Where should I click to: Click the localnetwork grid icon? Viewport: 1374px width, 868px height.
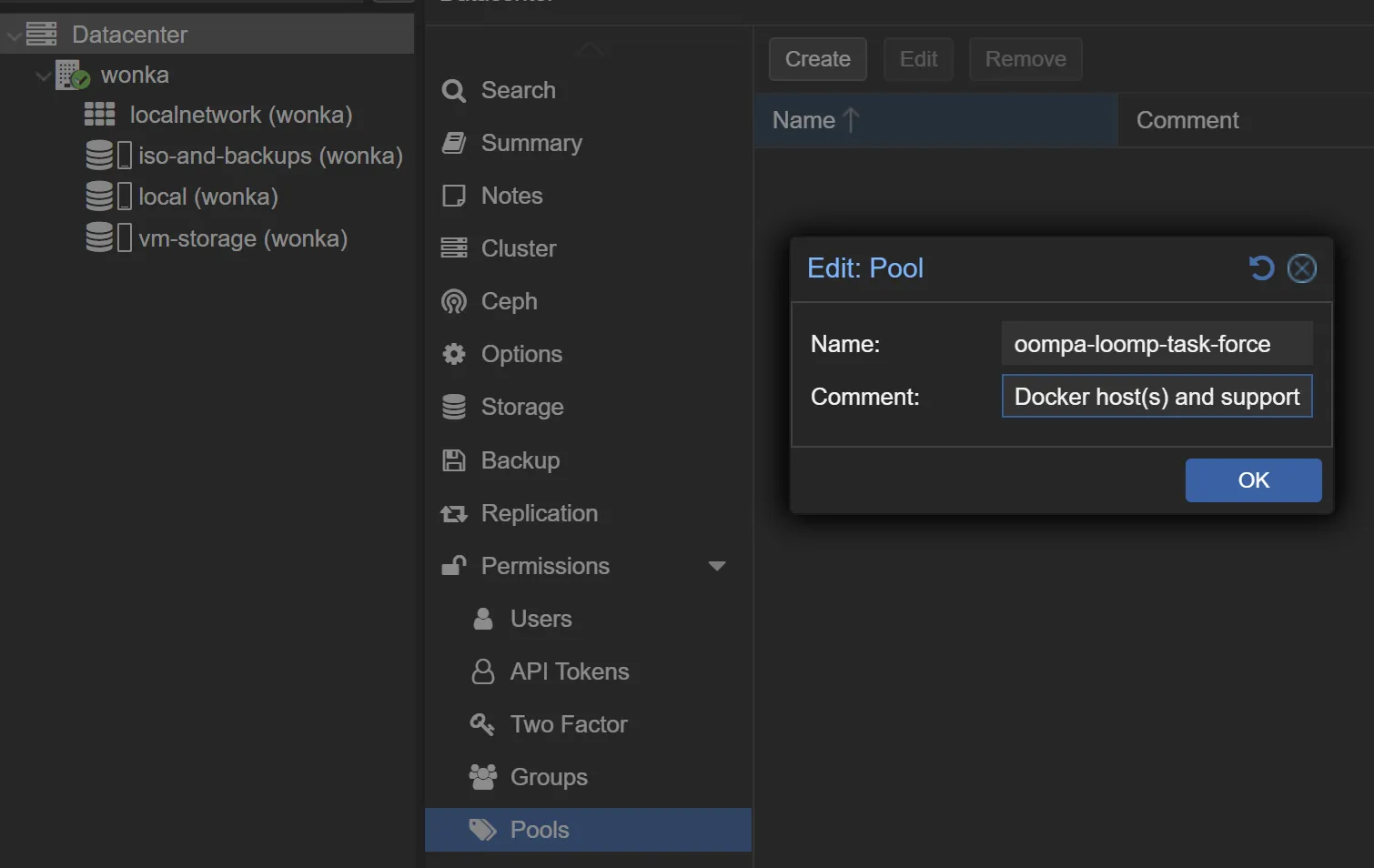coord(100,115)
